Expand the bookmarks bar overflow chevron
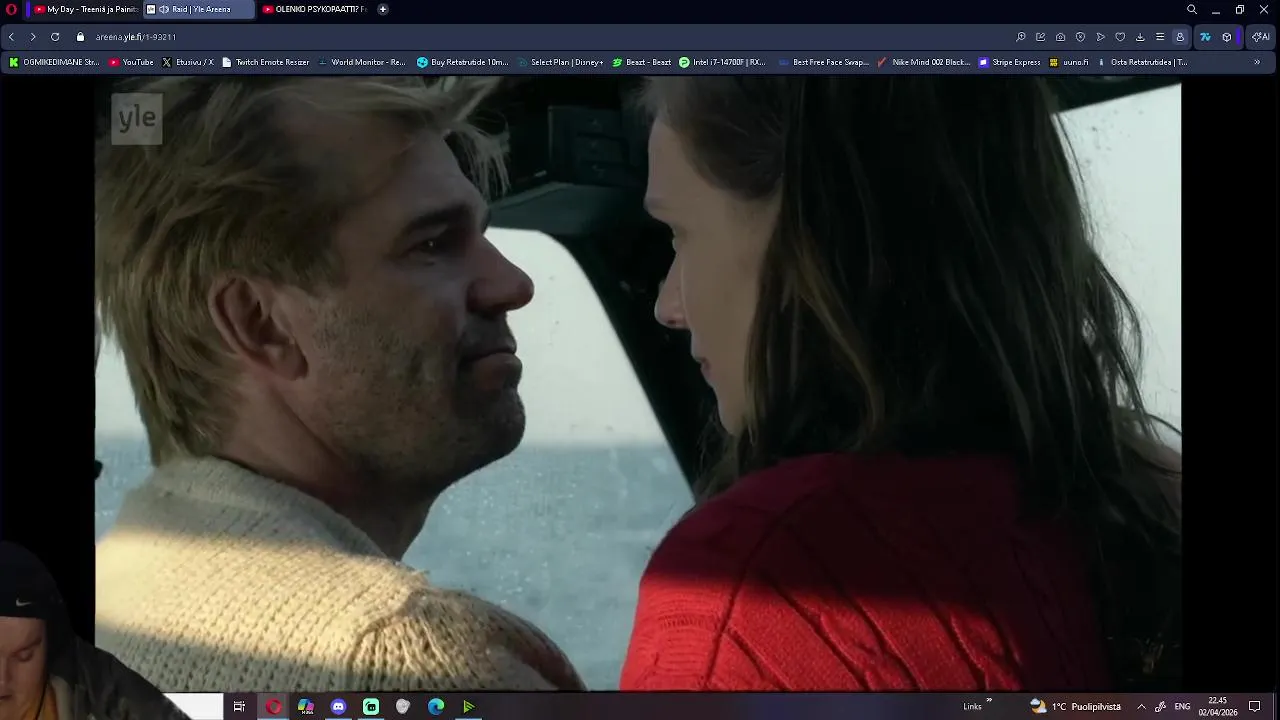Image resolution: width=1280 pixels, height=720 pixels. pyautogui.click(x=1257, y=62)
